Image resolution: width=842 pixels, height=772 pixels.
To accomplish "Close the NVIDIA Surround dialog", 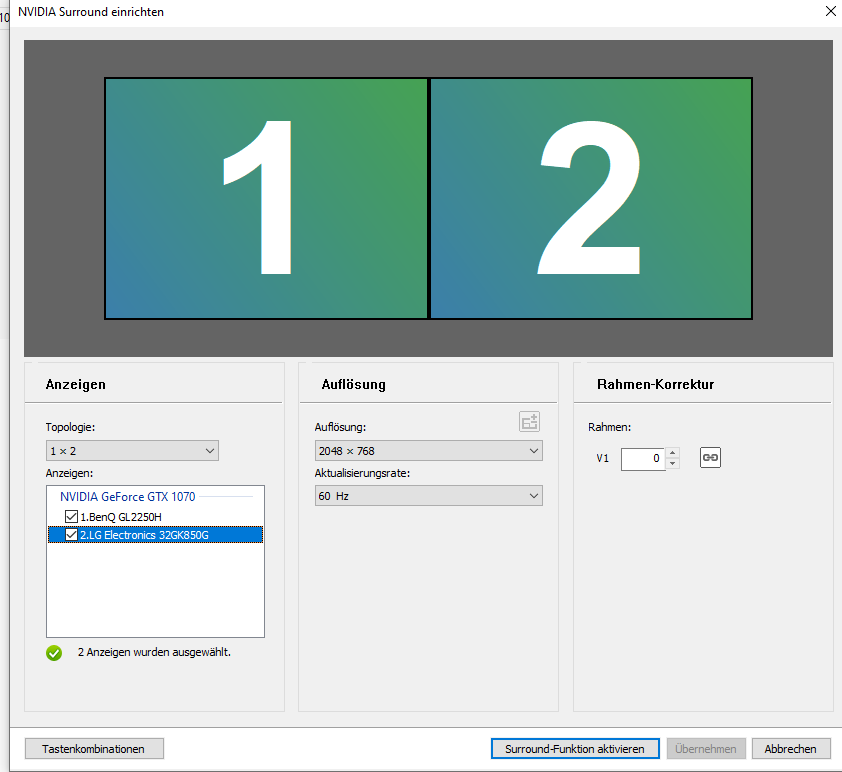I will 830,11.
